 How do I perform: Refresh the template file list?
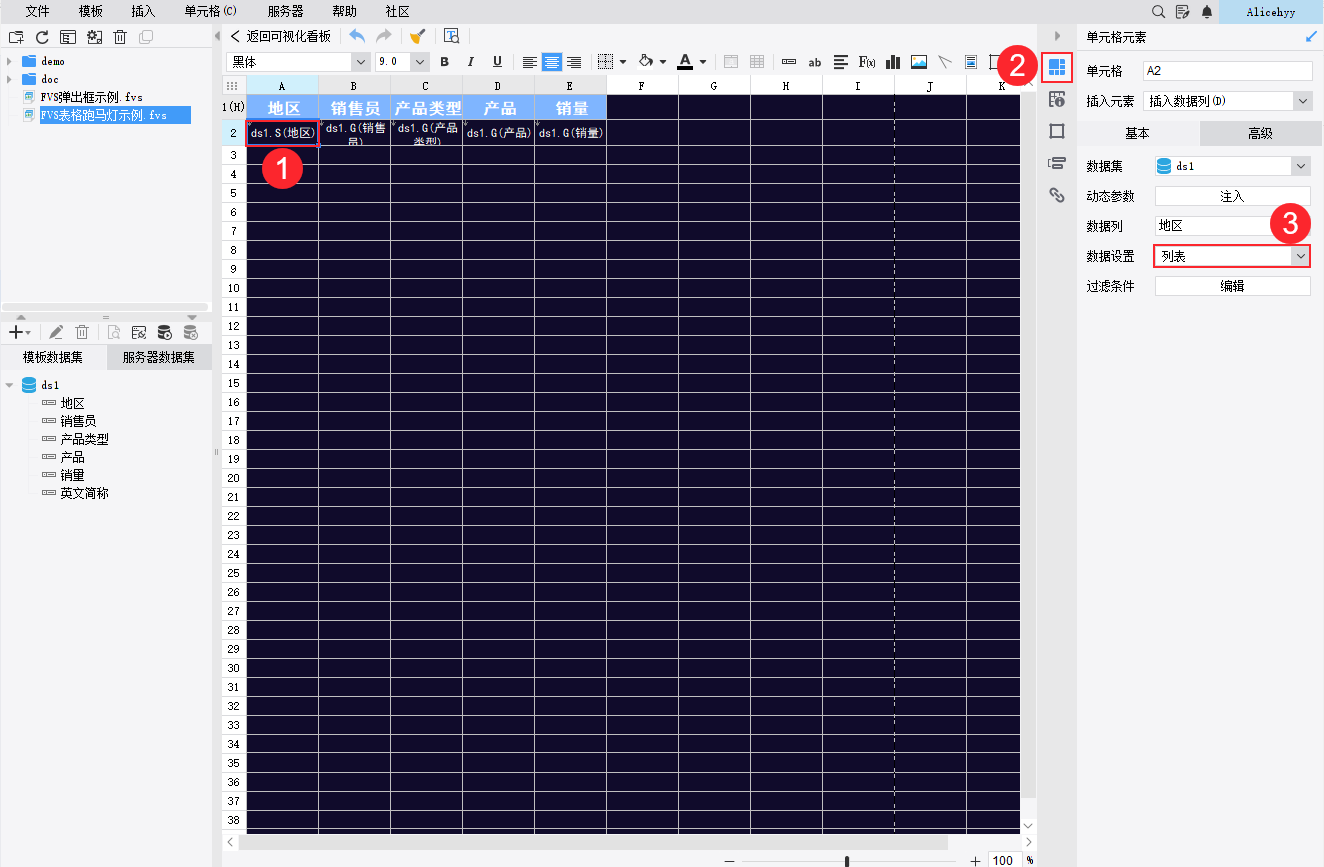[x=42, y=37]
